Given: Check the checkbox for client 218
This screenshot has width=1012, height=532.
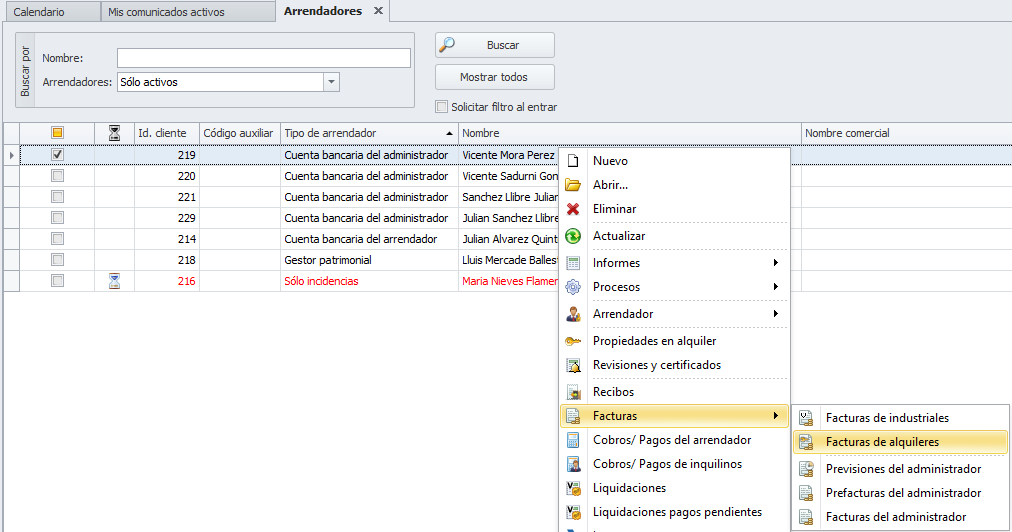Looking at the screenshot, I should pyautogui.click(x=57, y=260).
